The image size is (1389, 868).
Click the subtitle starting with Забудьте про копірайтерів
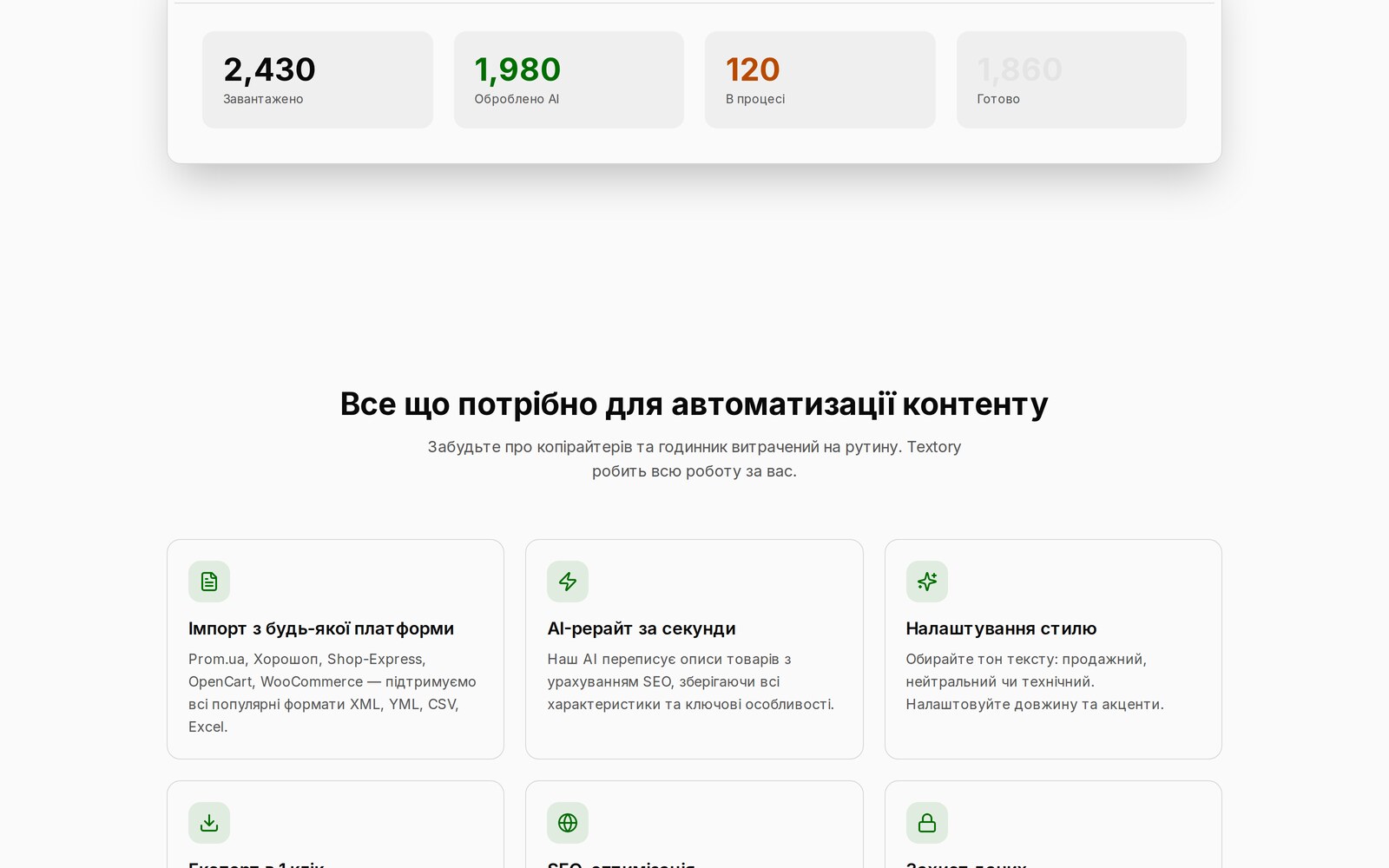[694, 459]
